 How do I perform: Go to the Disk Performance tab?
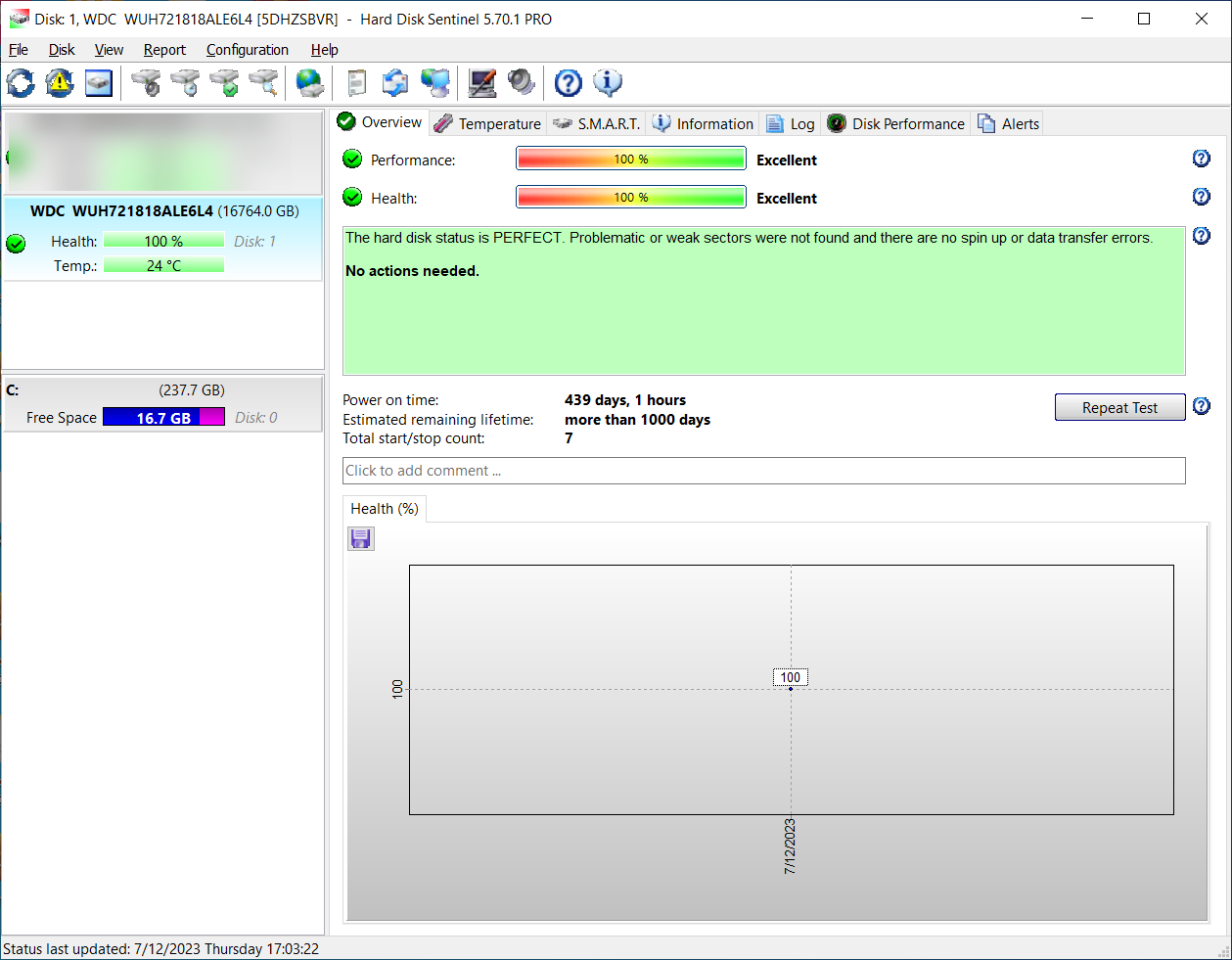(896, 123)
